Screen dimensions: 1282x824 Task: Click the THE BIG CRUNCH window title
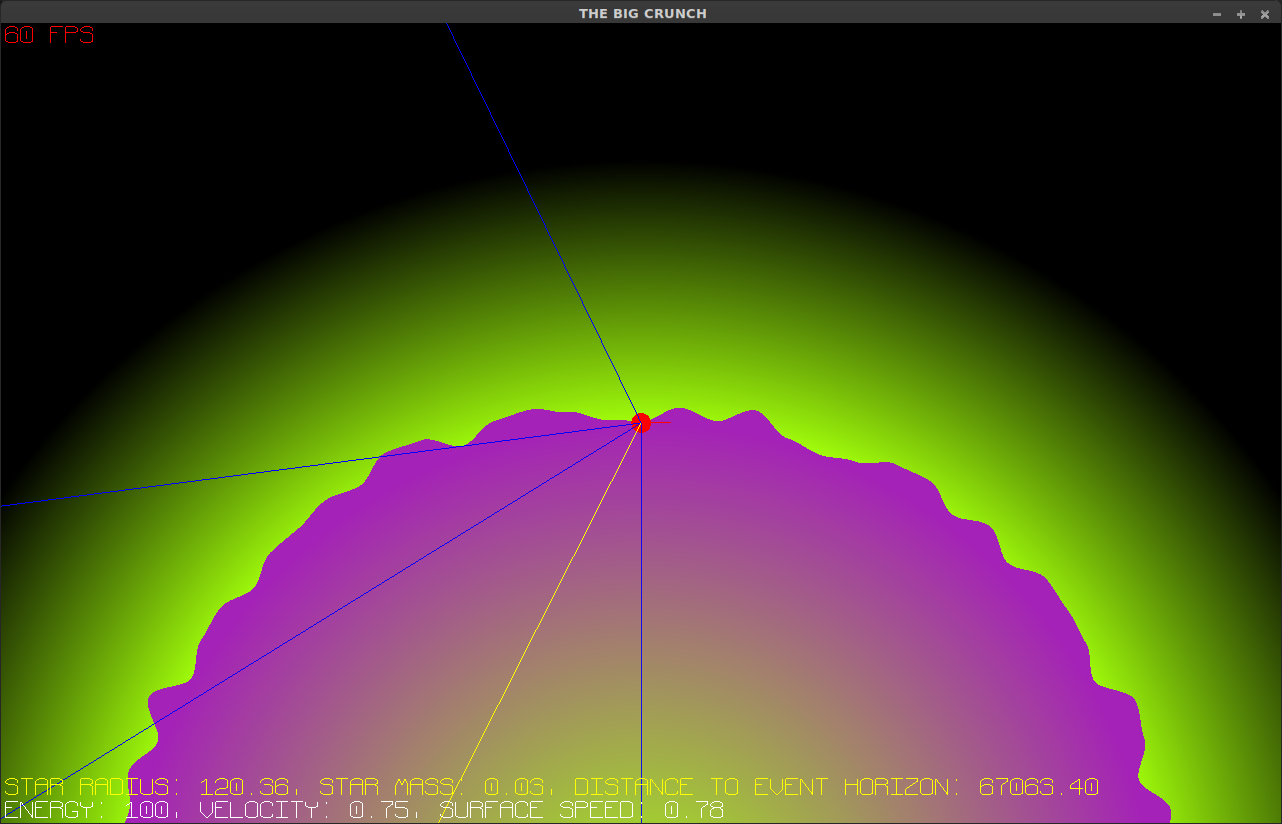click(643, 13)
